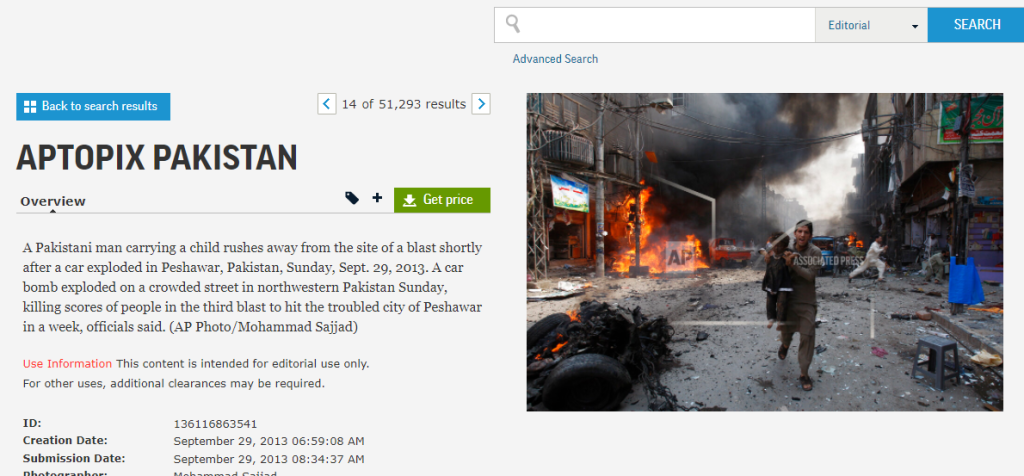
Task: Click the photo caption description text
Action: pyautogui.click(x=252, y=287)
